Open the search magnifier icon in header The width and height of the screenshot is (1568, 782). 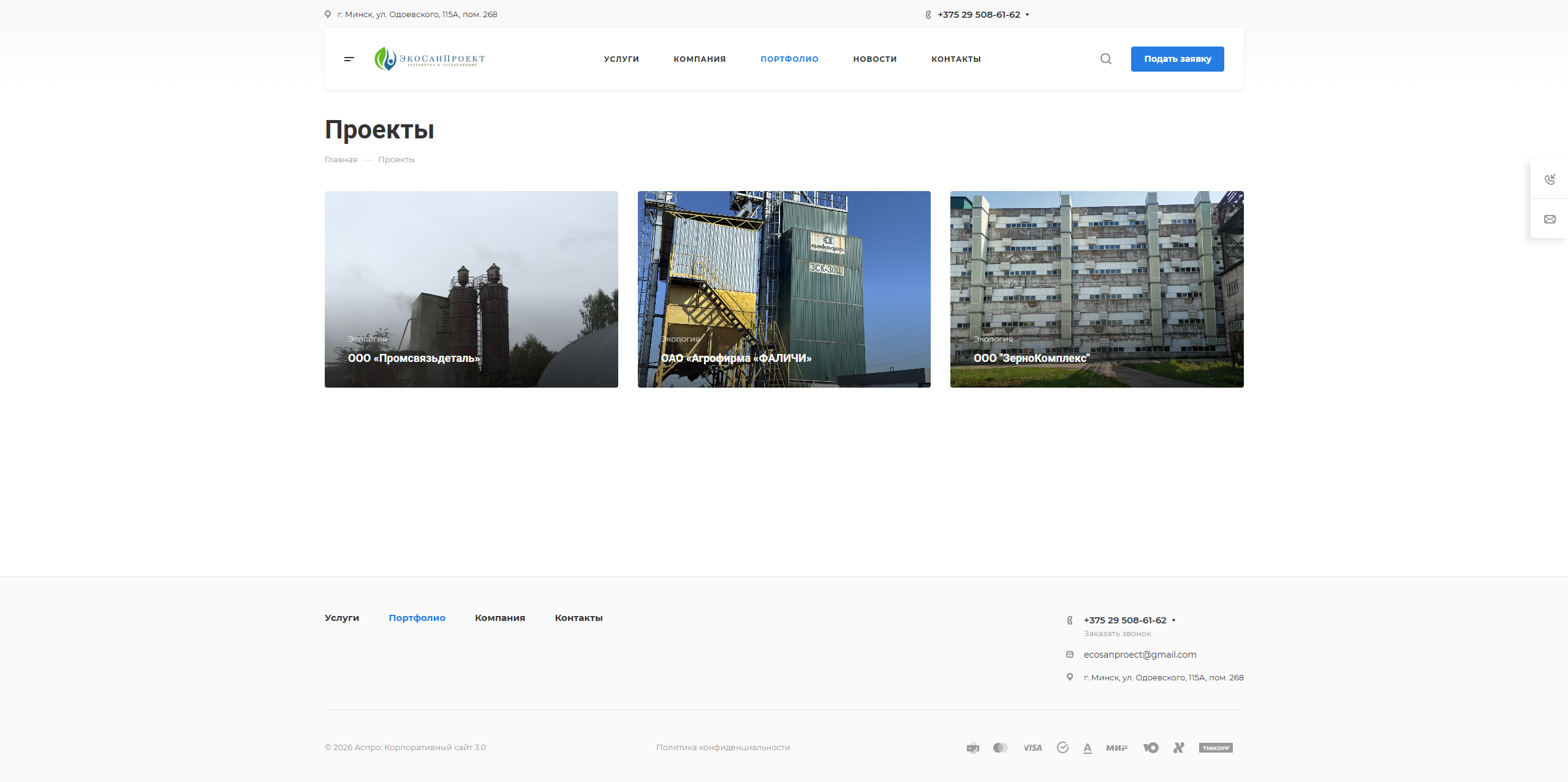tap(1105, 59)
